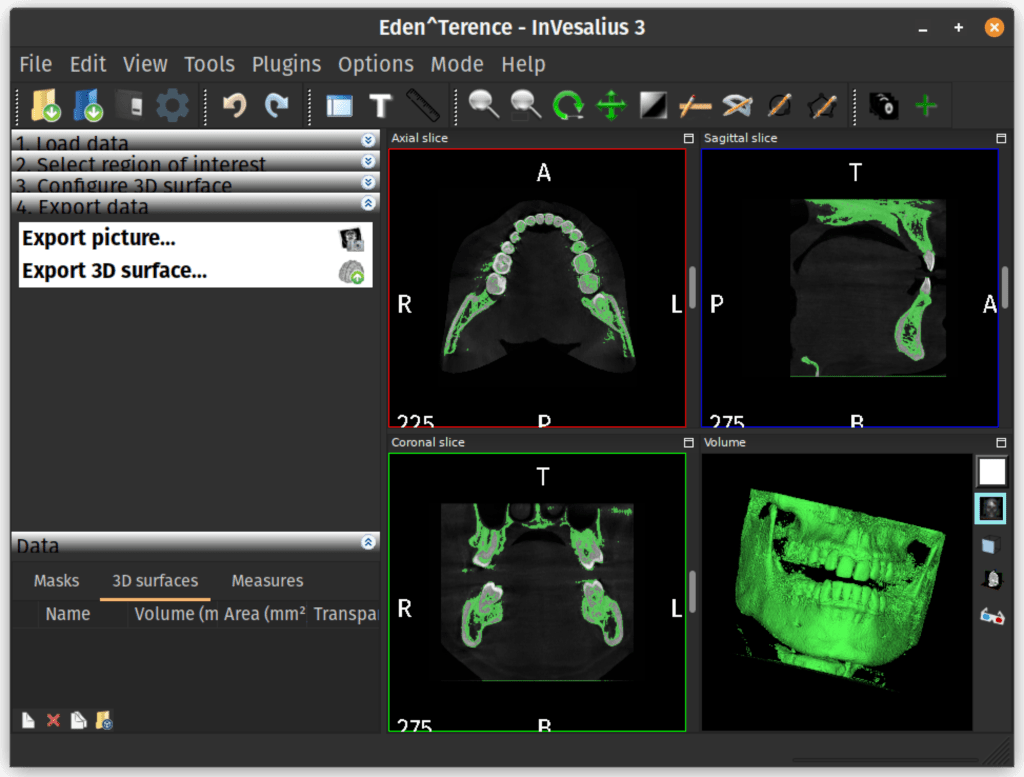1024x777 pixels.
Task: Click the red X remove surface icon
Action: [54, 720]
